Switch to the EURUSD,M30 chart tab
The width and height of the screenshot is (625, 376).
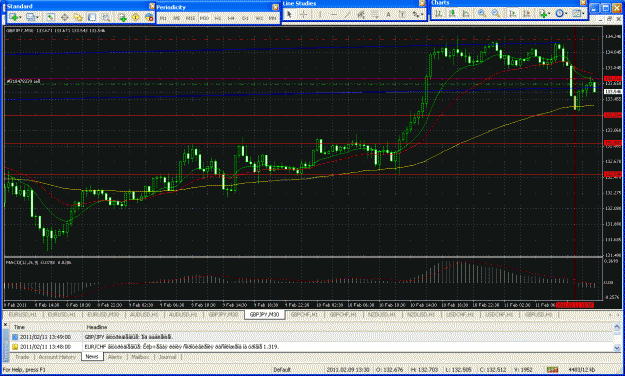[103, 315]
